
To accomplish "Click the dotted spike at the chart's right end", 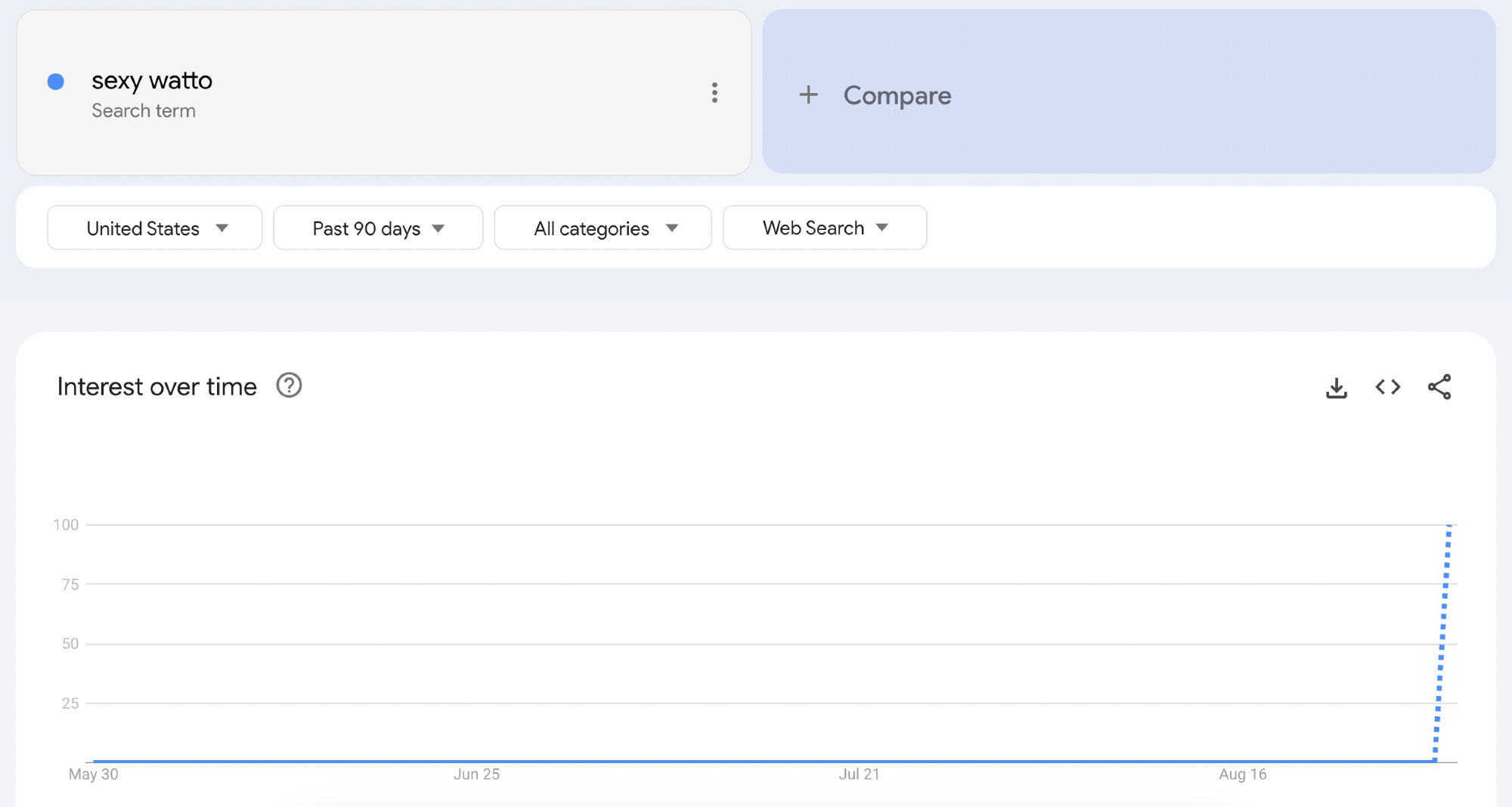I will [1442, 643].
